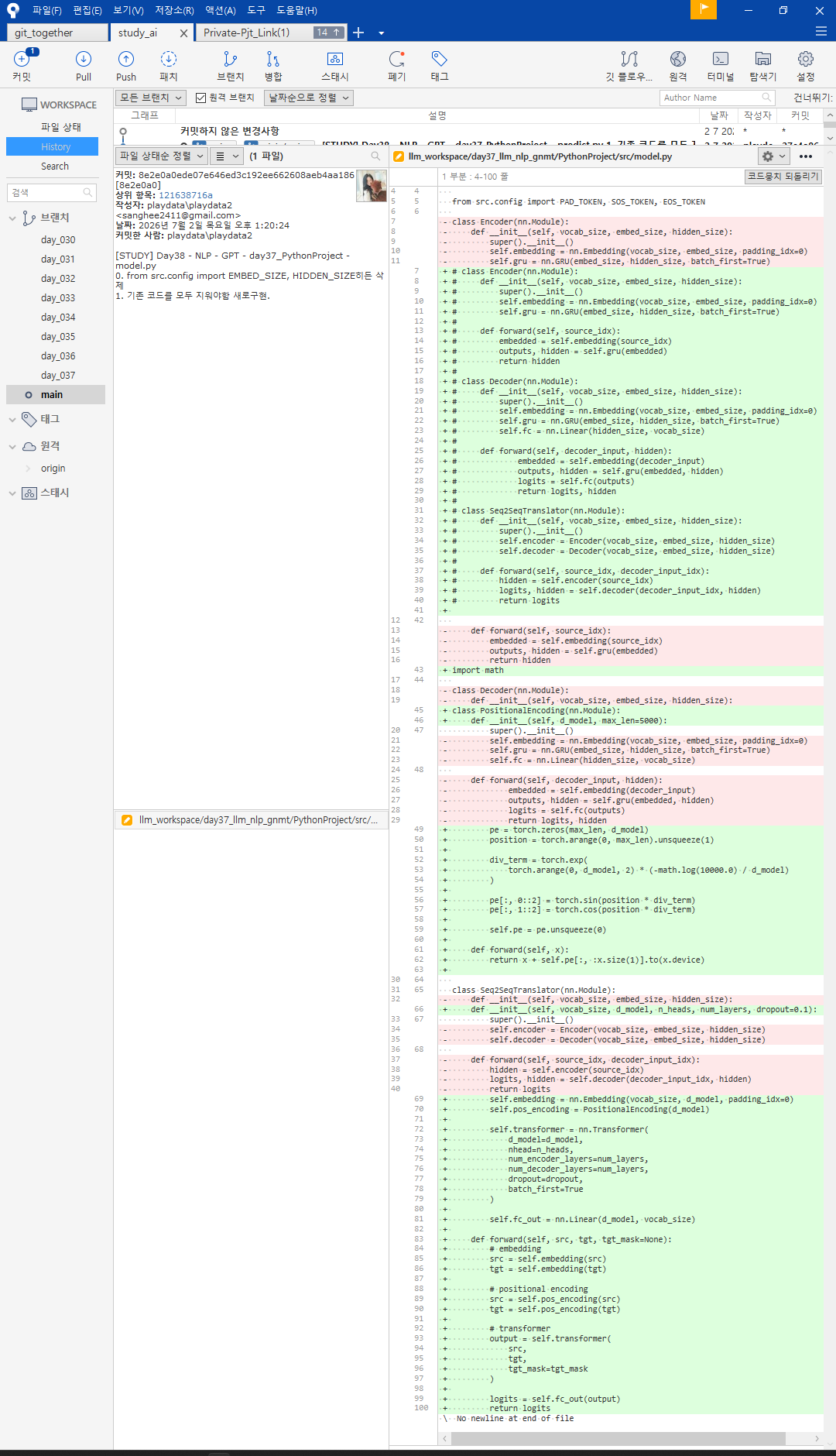Click the WORKSPACE monitor icon in sidebar

[29, 105]
